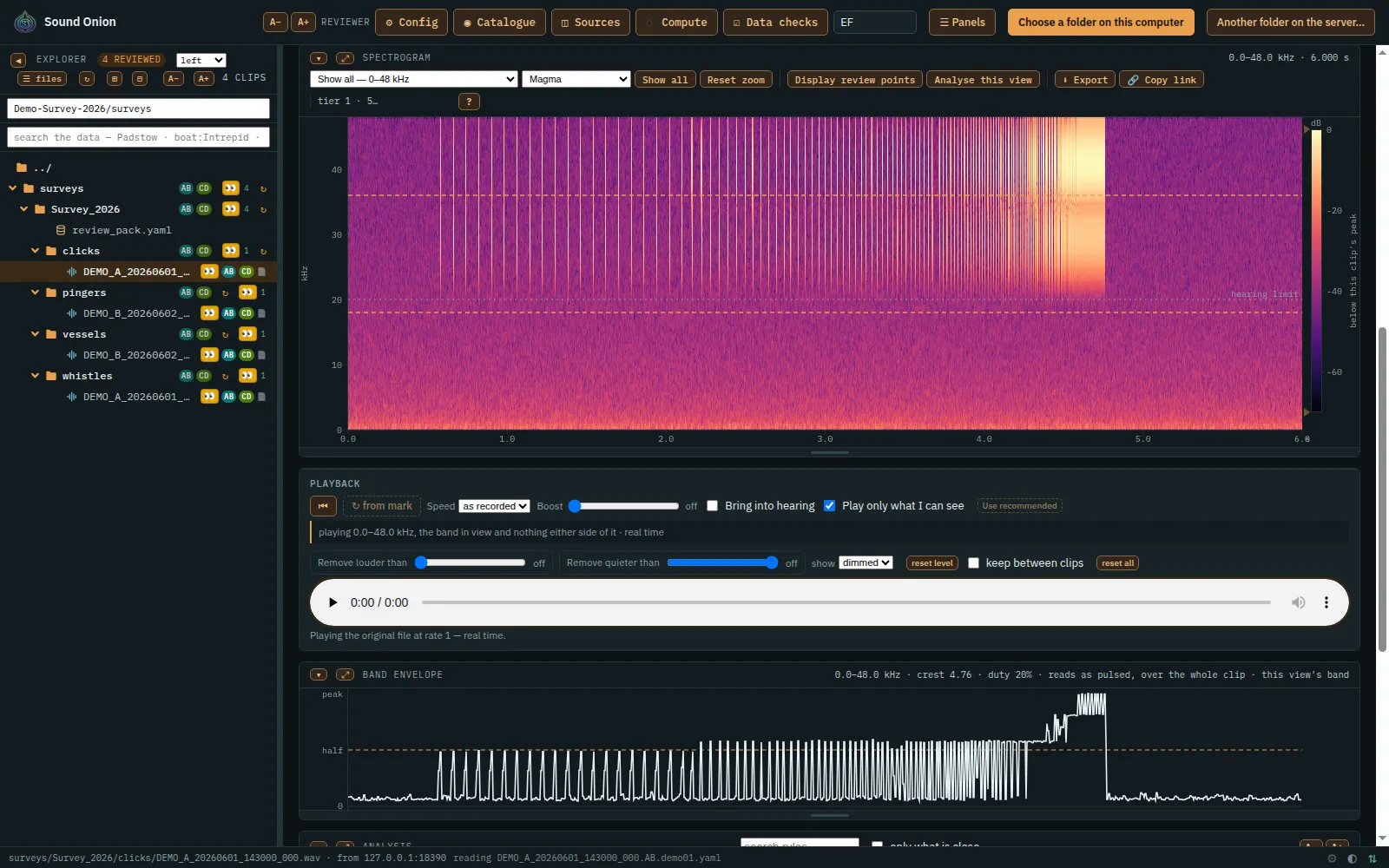Tick the keep between clips checkbox

pyautogui.click(x=973, y=563)
